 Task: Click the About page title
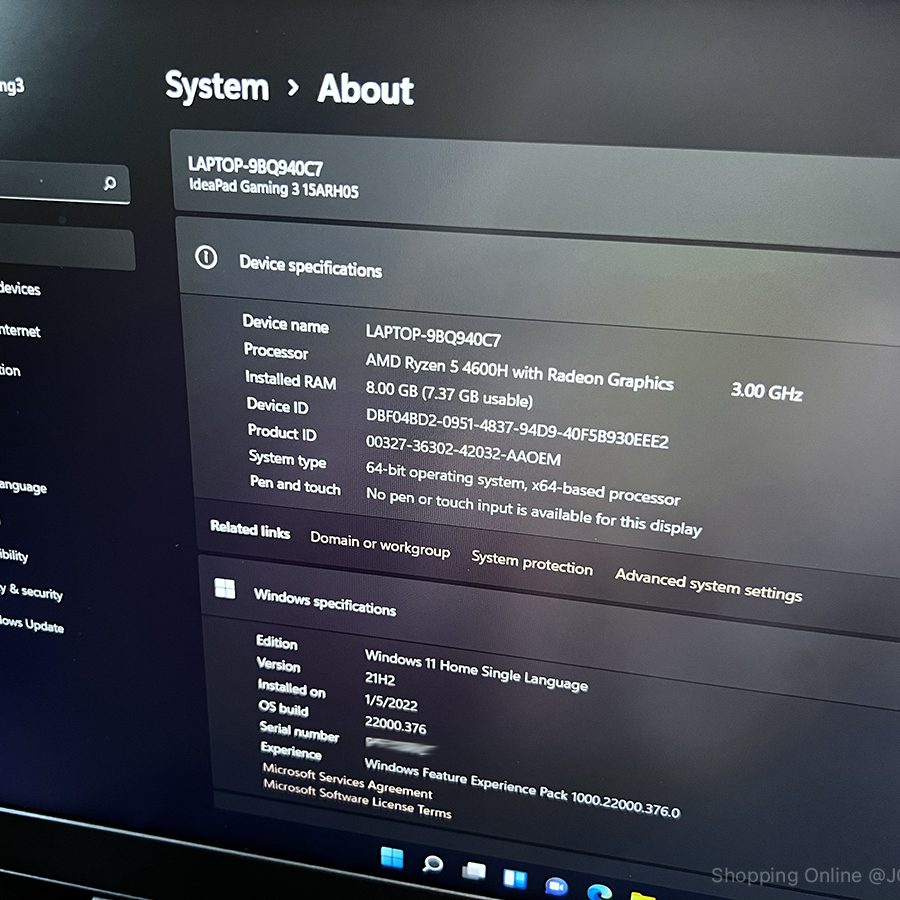click(366, 88)
